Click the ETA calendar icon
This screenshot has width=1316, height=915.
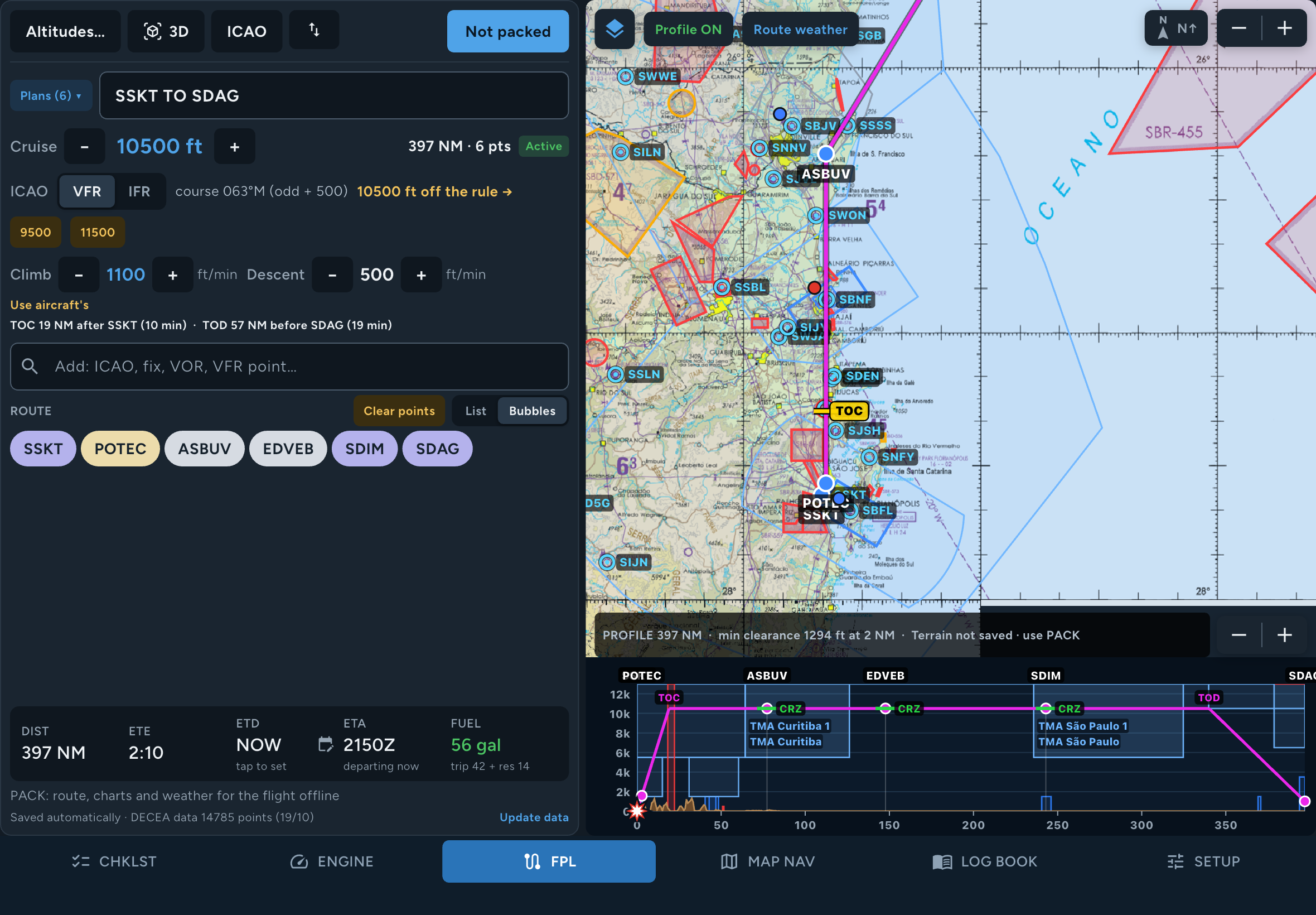(x=326, y=744)
